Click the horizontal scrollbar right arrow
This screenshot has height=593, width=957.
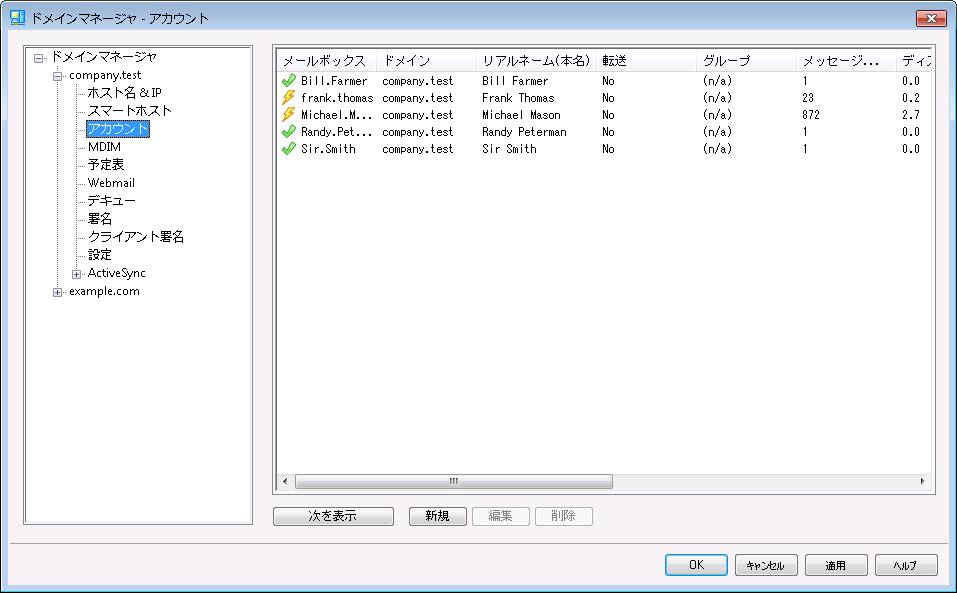(922, 481)
